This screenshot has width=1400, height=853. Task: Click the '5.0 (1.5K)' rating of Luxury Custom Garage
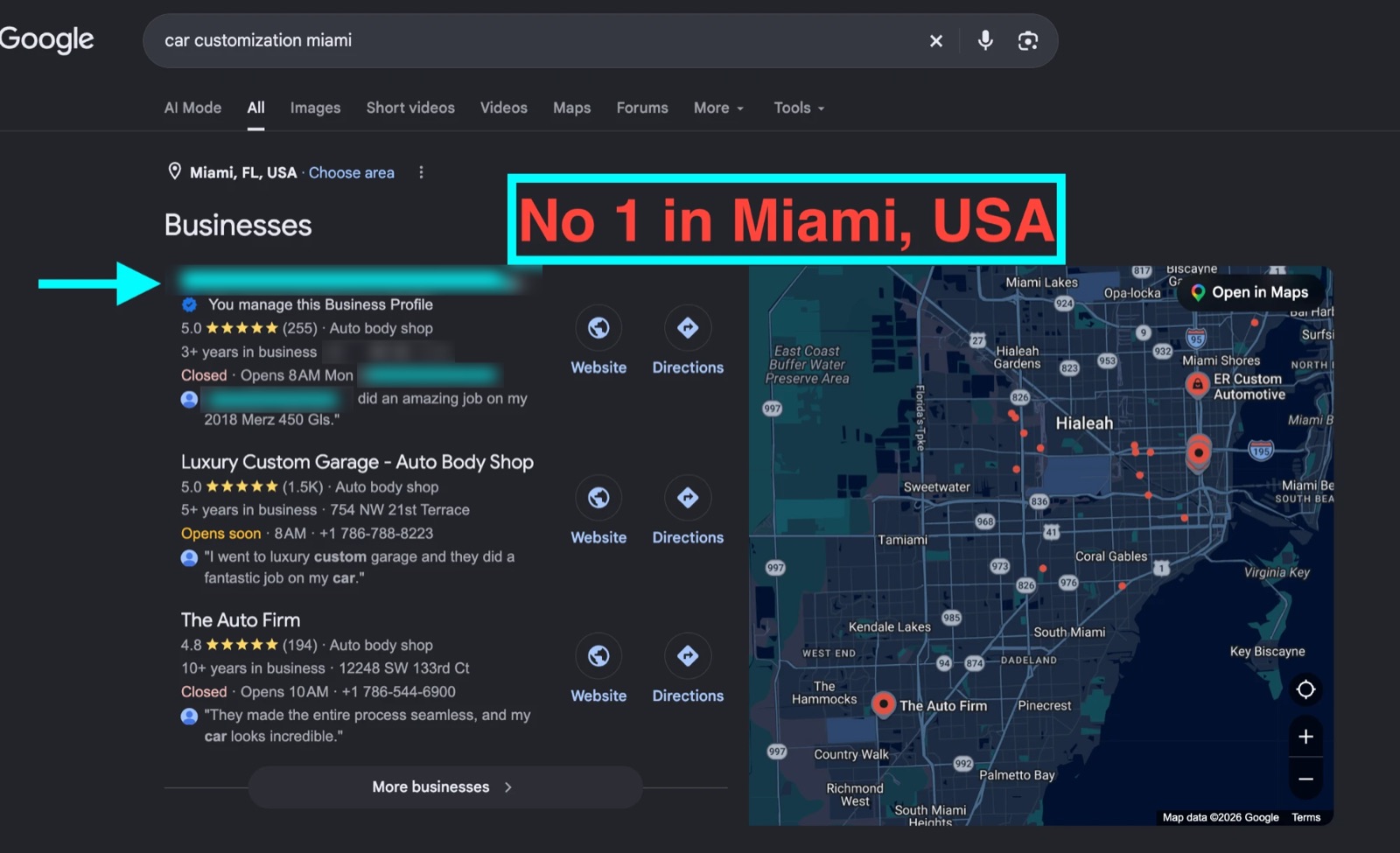pyautogui.click(x=252, y=486)
